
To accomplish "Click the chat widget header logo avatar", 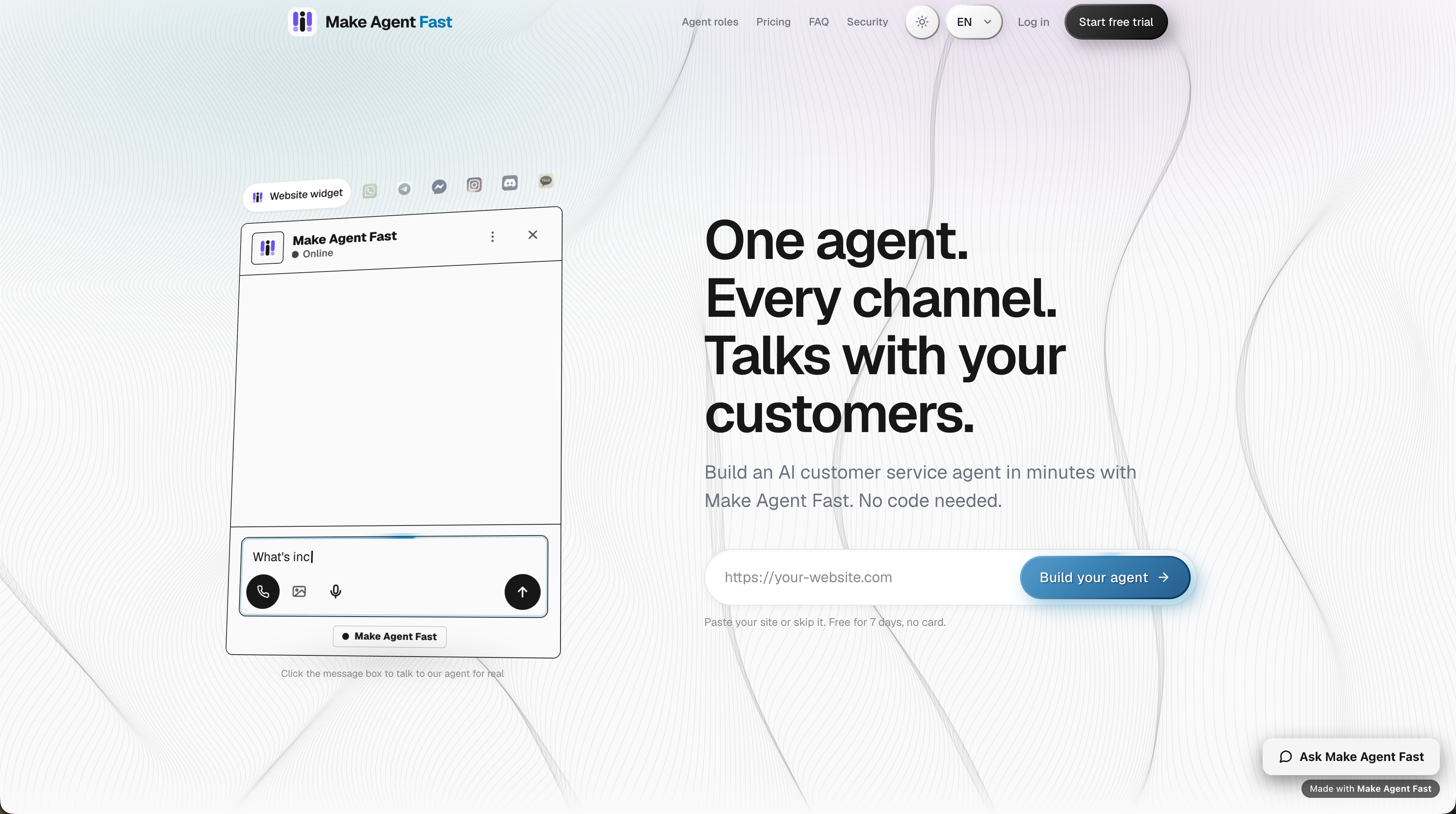I will [x=267, y=248].
